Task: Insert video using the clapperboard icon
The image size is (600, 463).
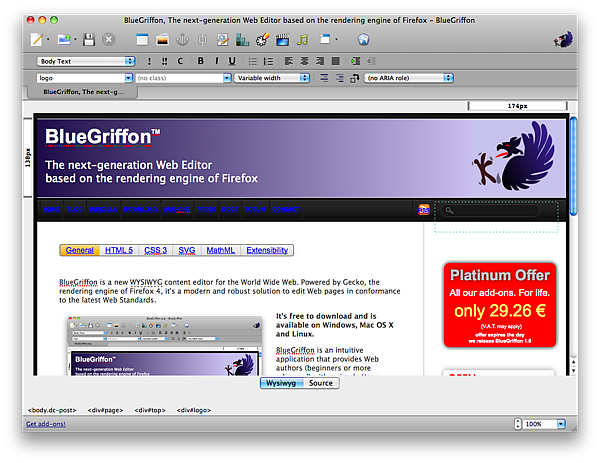Action: tap(283, 40)
